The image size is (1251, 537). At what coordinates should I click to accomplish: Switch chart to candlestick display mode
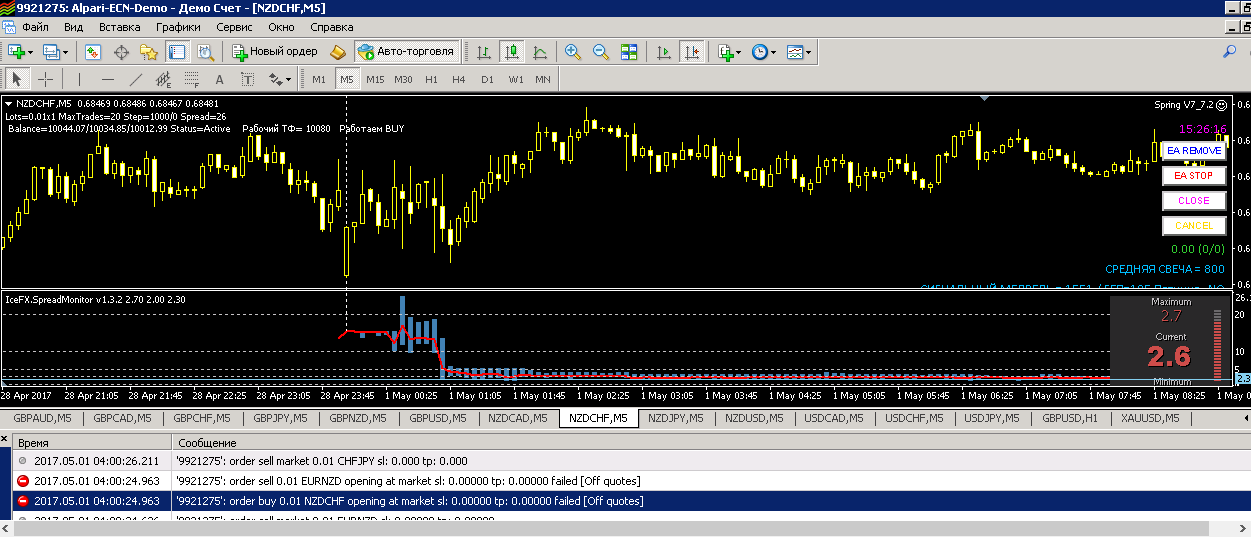pyautogui.click(x=512, y=51)
